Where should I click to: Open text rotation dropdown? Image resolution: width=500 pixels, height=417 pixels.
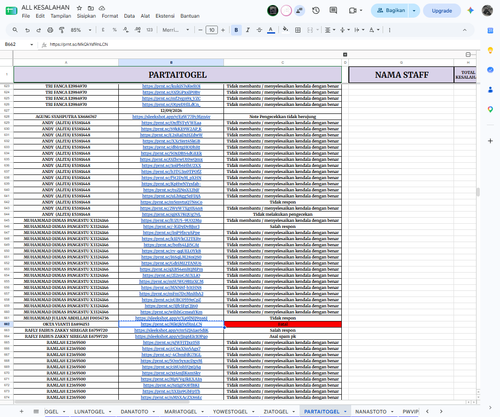pos(374,30)
